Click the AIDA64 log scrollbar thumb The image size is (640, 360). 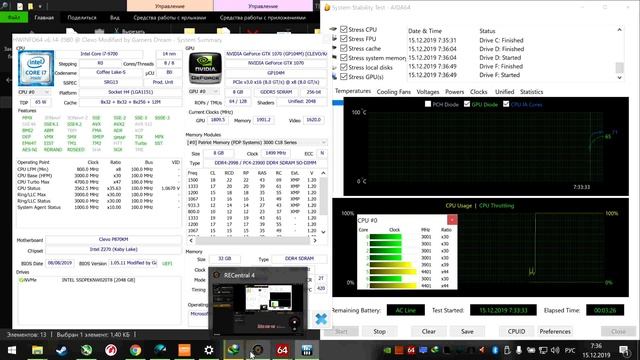coord(620,67)
